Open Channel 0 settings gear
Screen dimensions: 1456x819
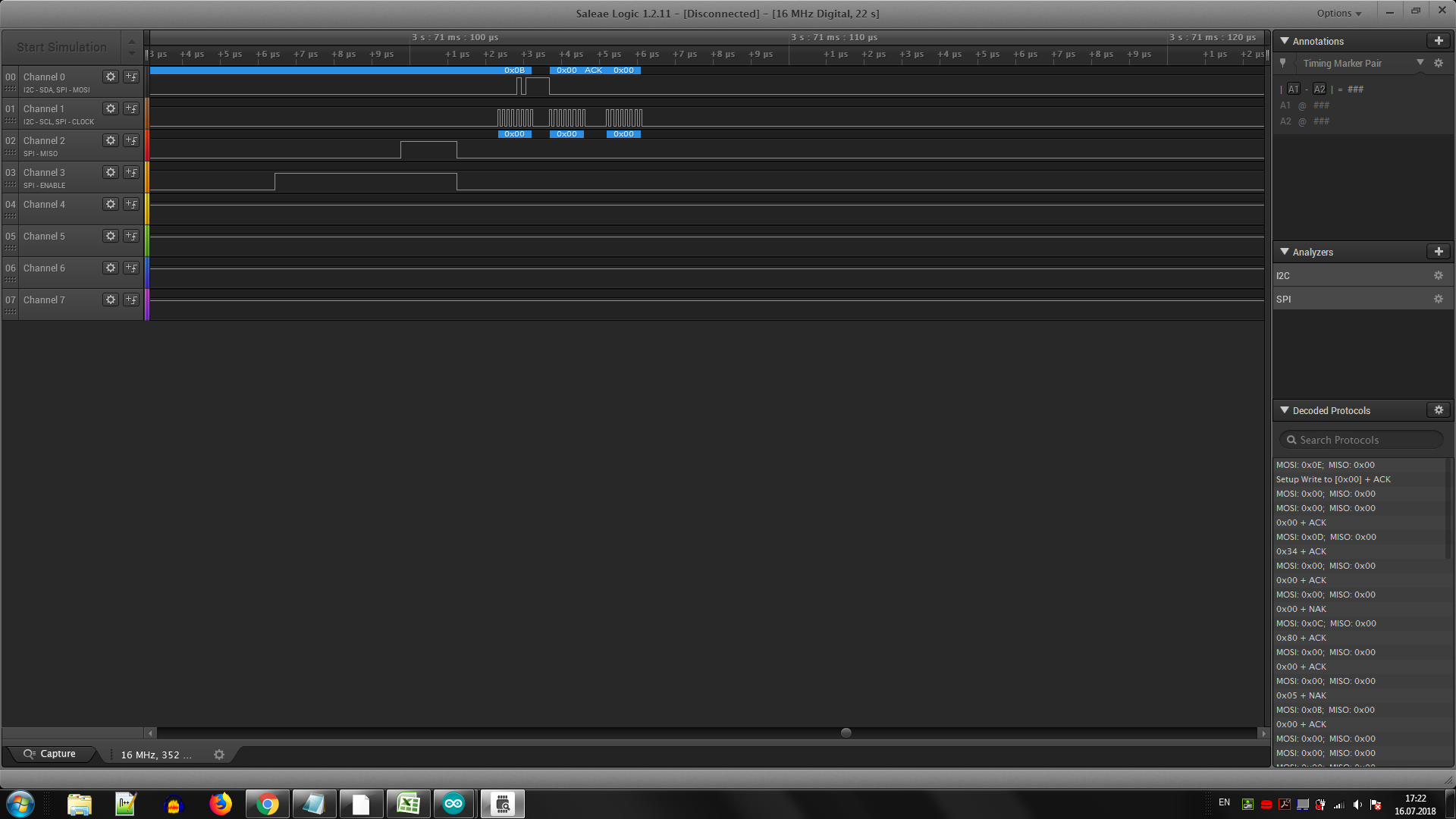click(111, 77)
